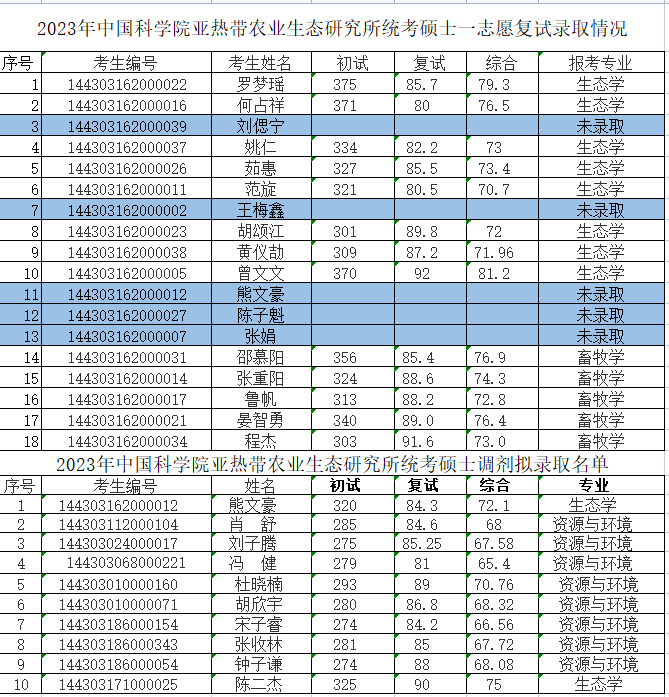Viewport: 669px width, 697px height.
Task: Select the name cell 肖 舒
Action: point(252,525)
